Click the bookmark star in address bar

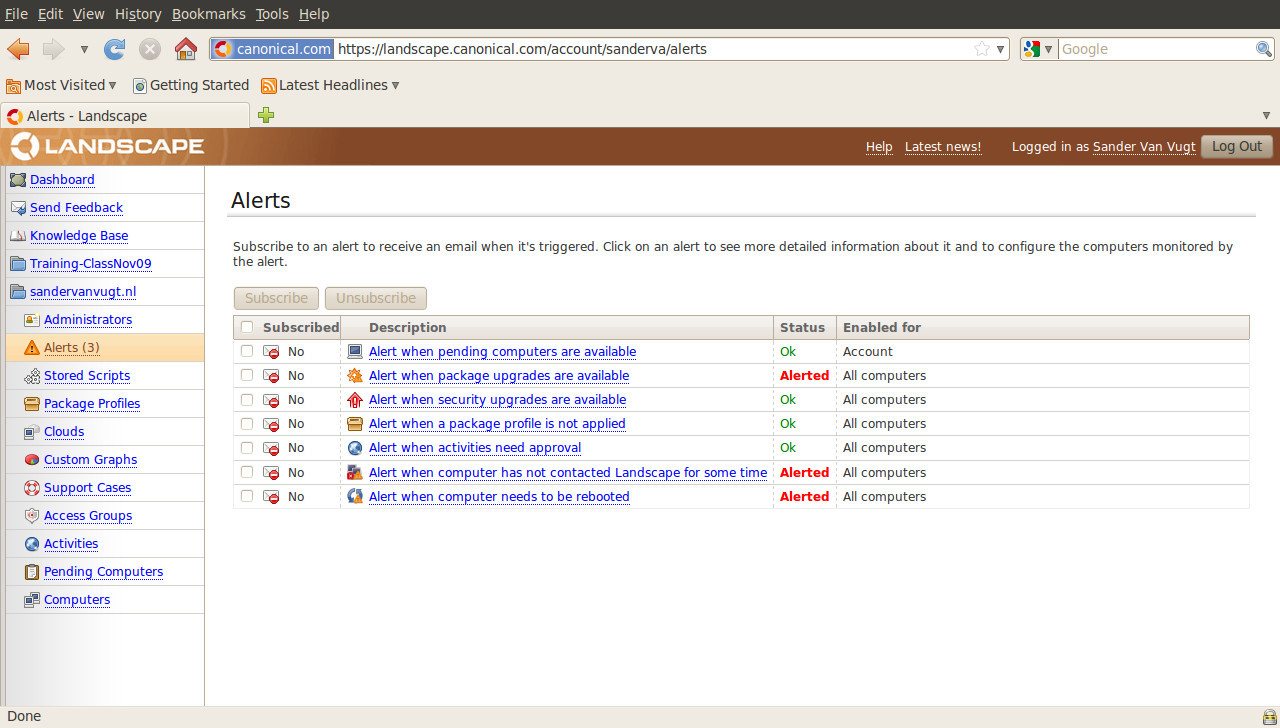(982, 49)
